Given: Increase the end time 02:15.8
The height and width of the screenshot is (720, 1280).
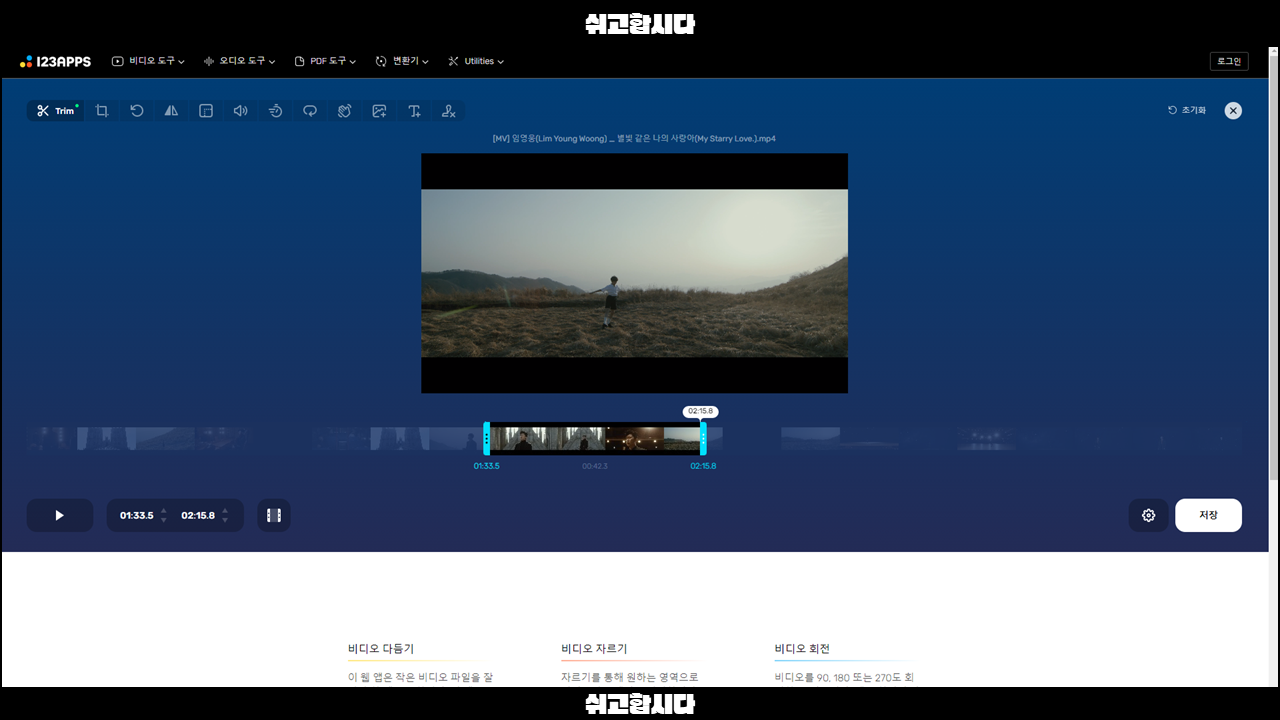Looking at the screenshot, I should (x=225, y=510).
